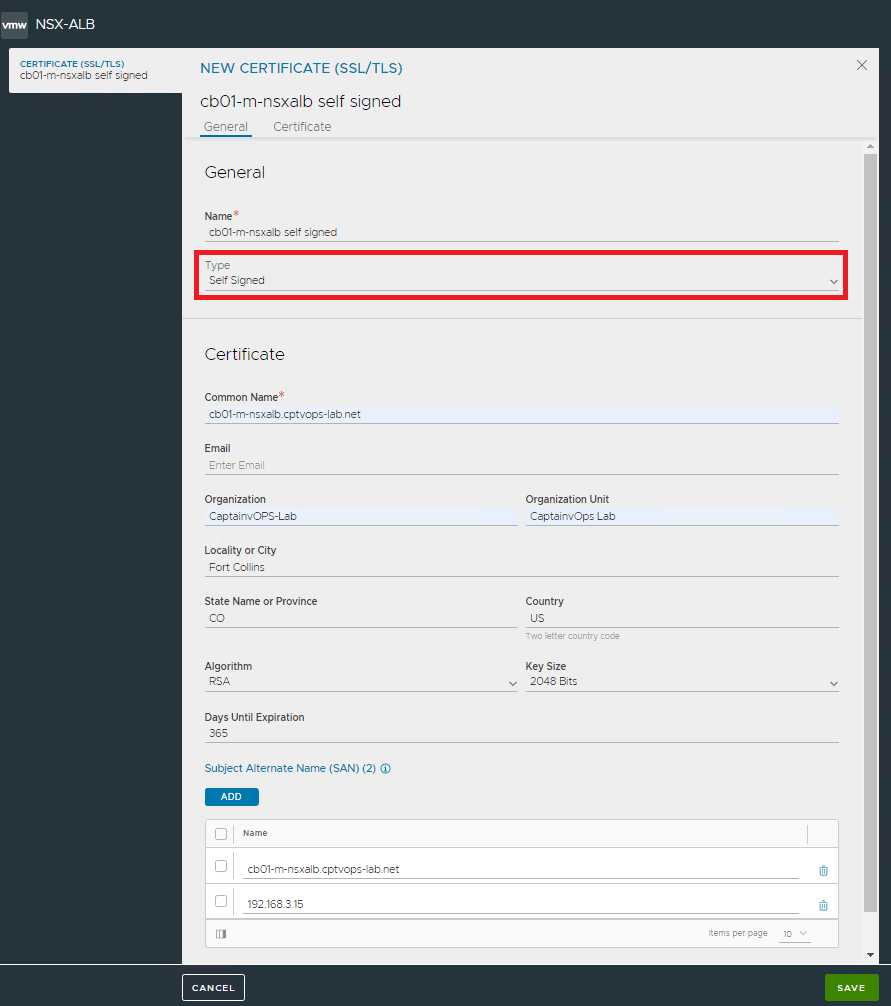Toggle the select-all checkbox in SAN table
This screenshot has width=891, height=1006.
tap(221, 833)
